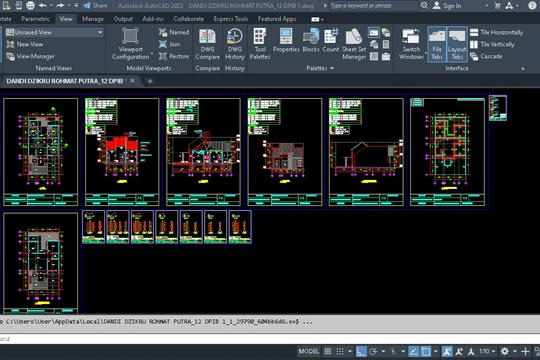Viewport: 540px width, 360px height.
Task: Open the Blocks palette
Action: 311,41
